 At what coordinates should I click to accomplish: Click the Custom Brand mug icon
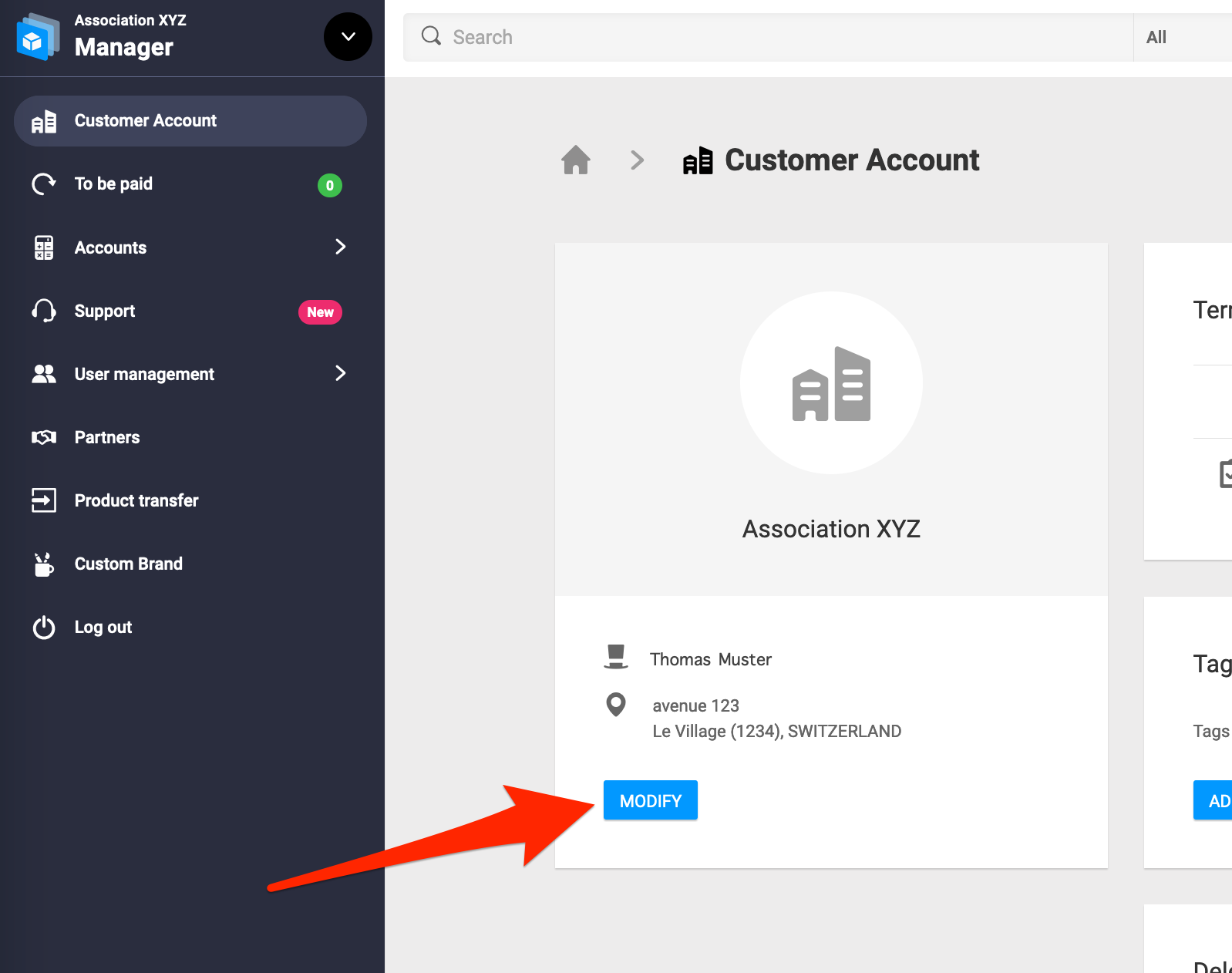44,564
